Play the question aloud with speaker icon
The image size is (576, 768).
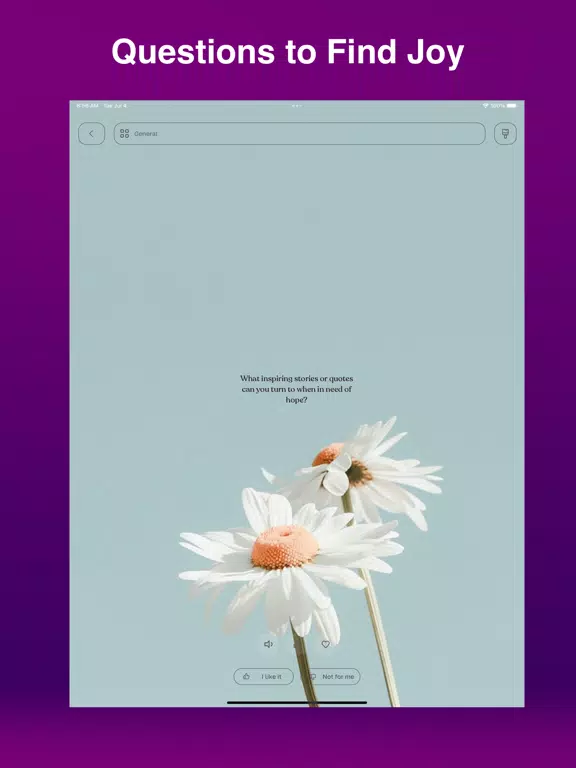pos(268,644)
